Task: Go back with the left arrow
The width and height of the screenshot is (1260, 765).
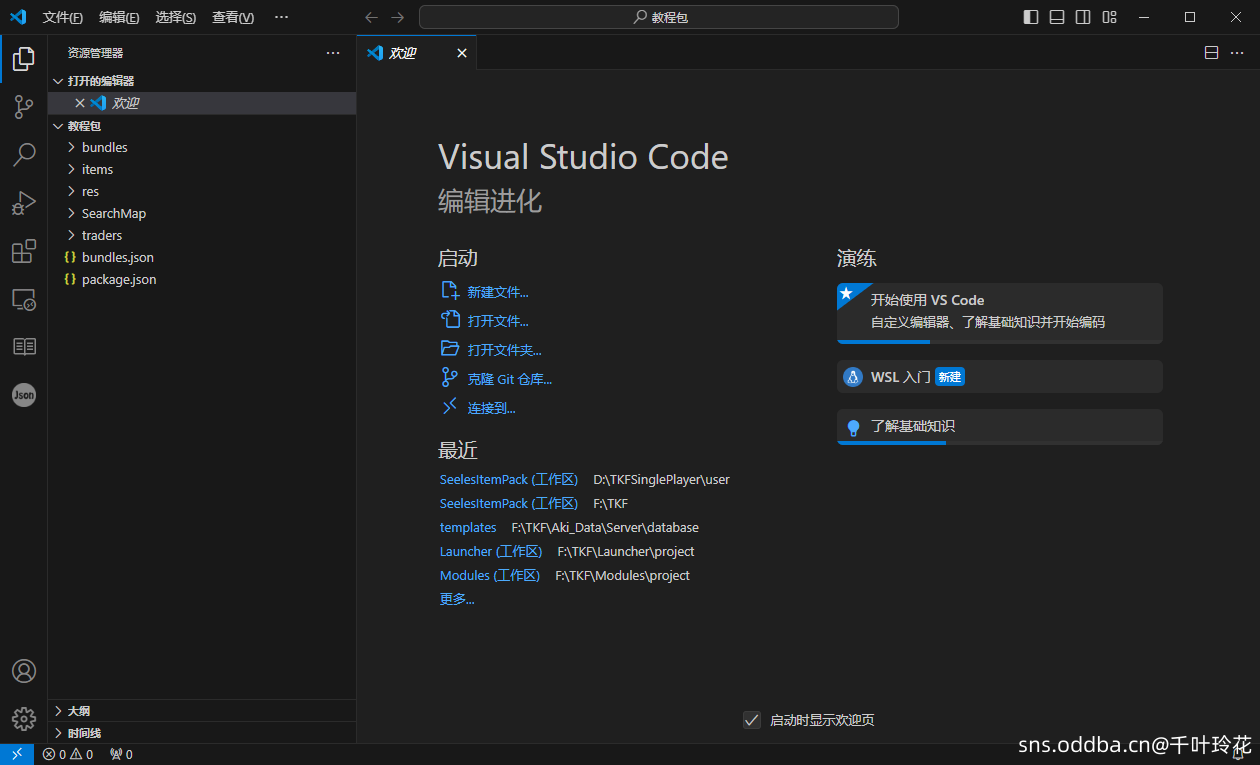Action: (x=371, y=17)
